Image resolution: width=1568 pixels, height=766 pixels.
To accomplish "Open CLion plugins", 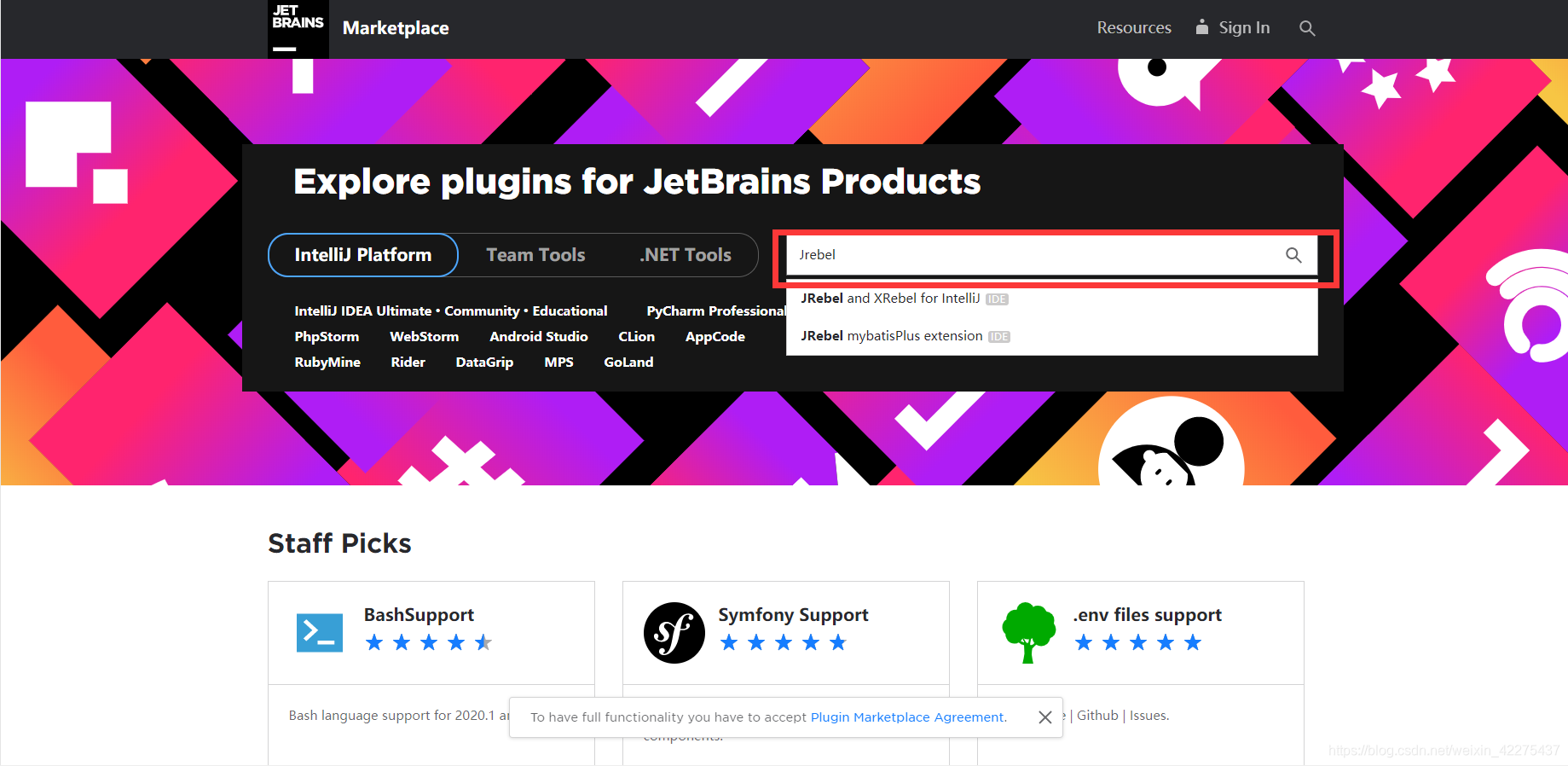I will (637, 337).
